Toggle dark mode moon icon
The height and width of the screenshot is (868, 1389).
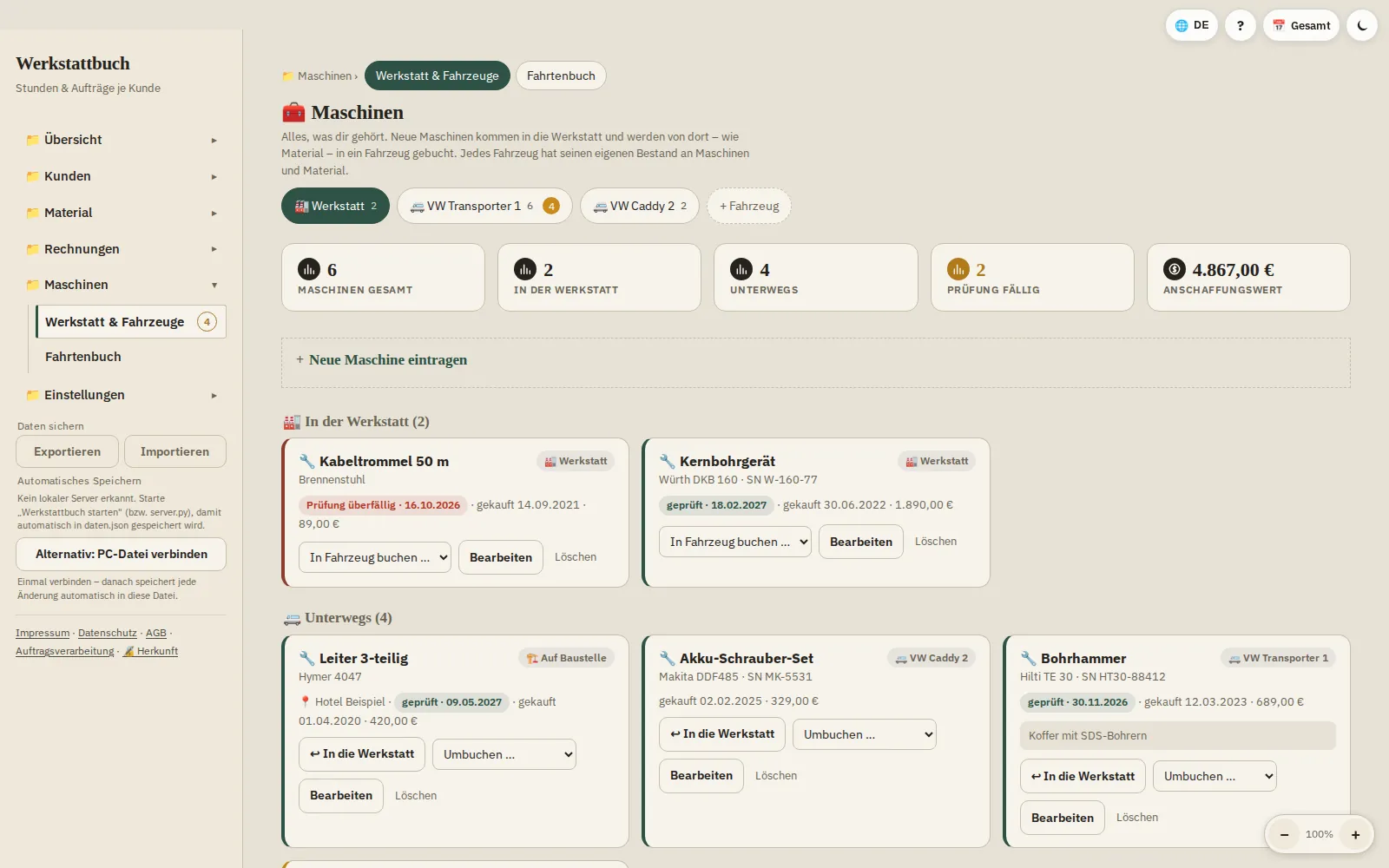click(1361, 25)
